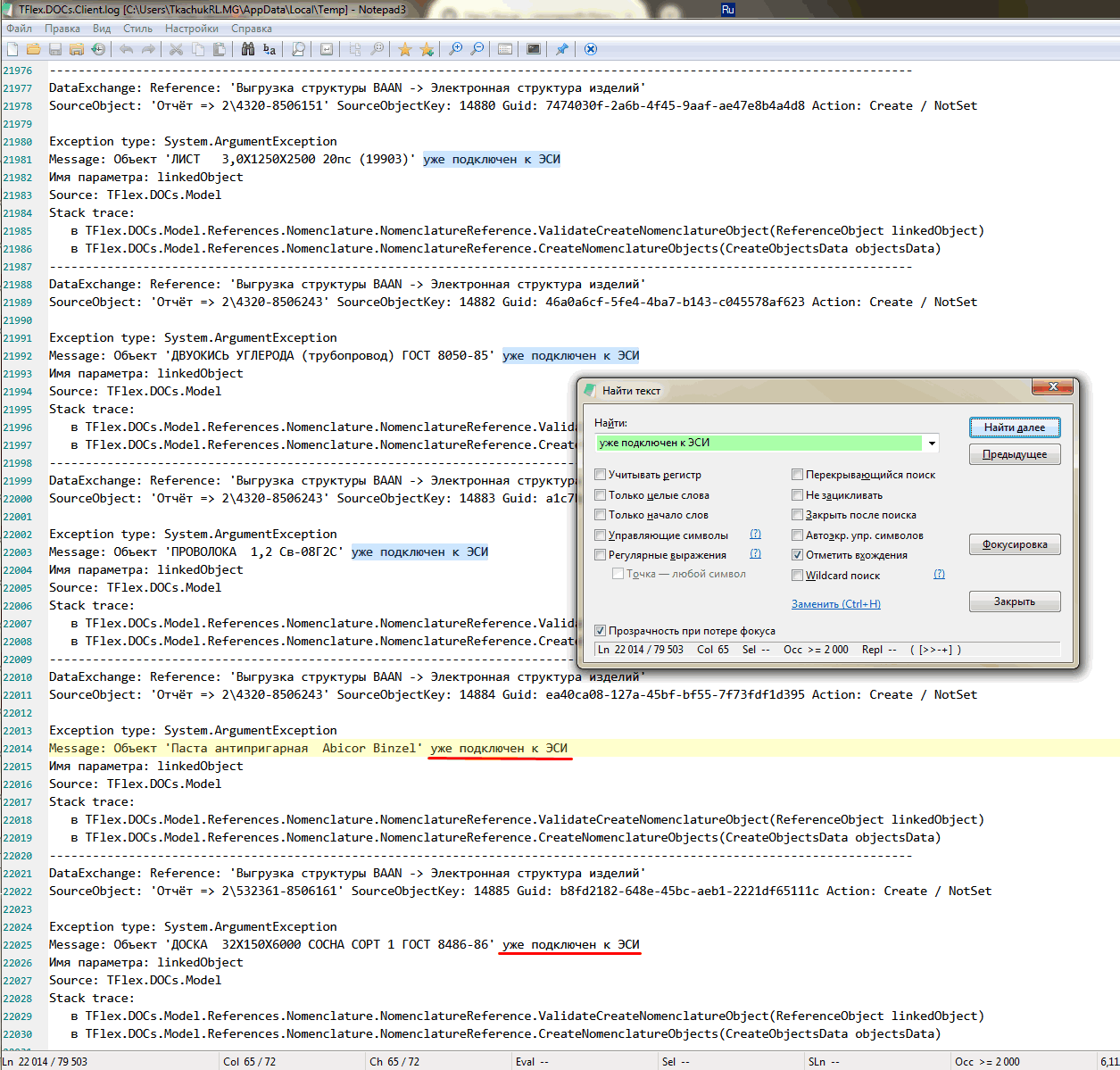This screenshot has width=1120, height=1070.
Task: Click the Copy toolbar icon
Action: click(x=198, y=49)
